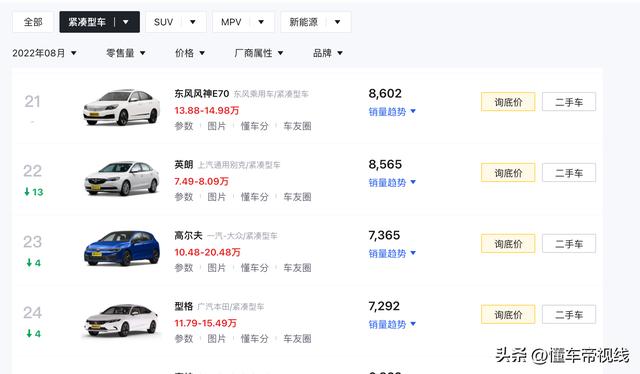Open 懂车分 link for 英朗

click(255, 197)
